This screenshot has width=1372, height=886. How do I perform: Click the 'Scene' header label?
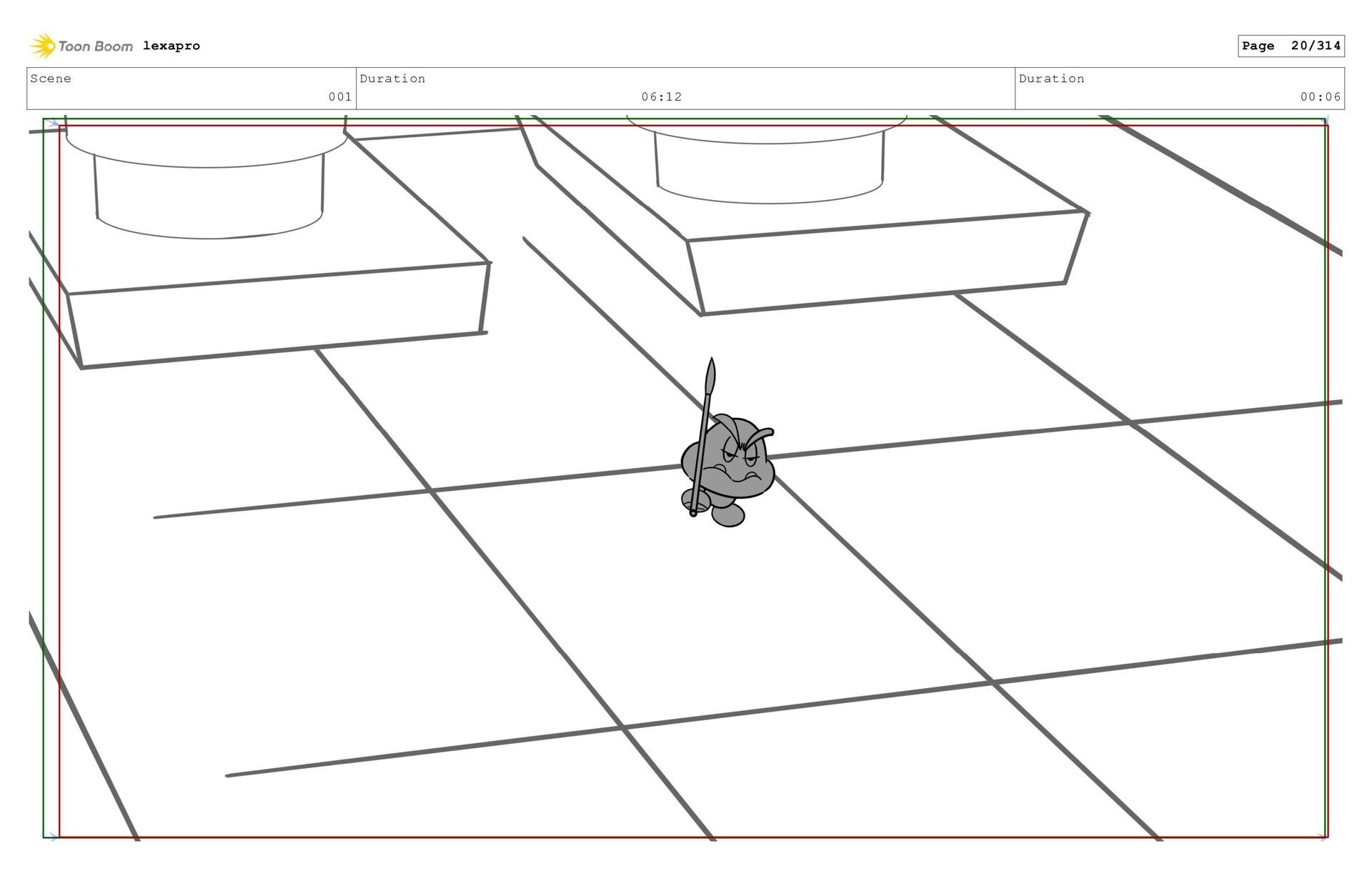click(x=51, y=79)
